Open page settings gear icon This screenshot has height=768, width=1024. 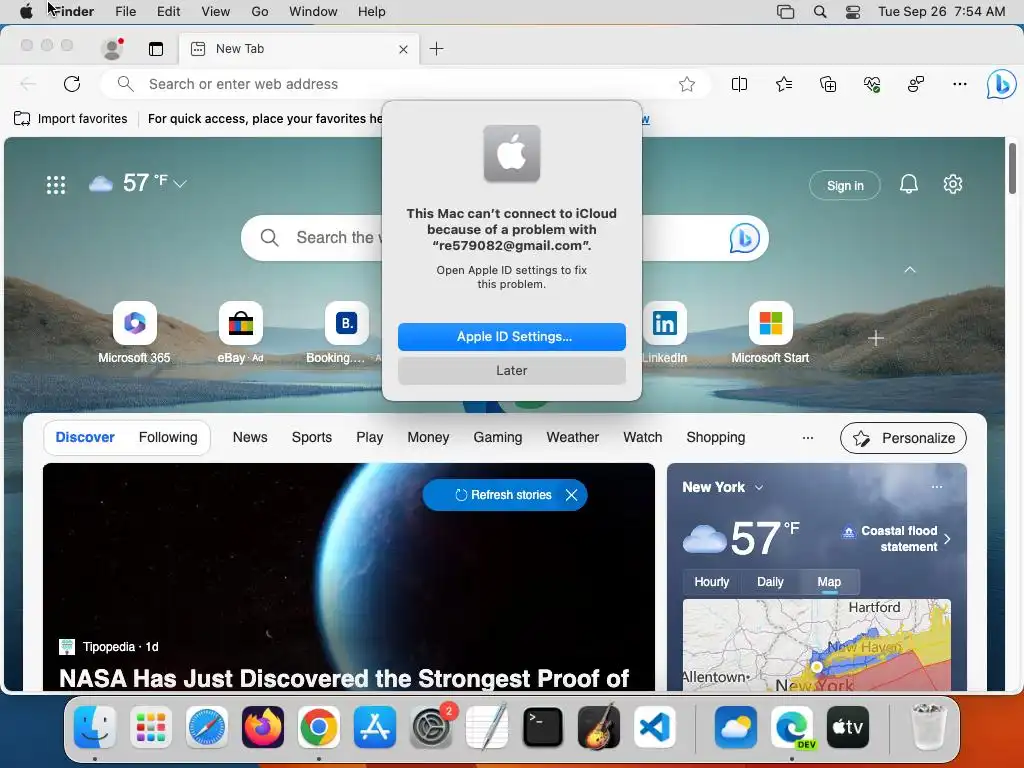[x=953, y=184]
